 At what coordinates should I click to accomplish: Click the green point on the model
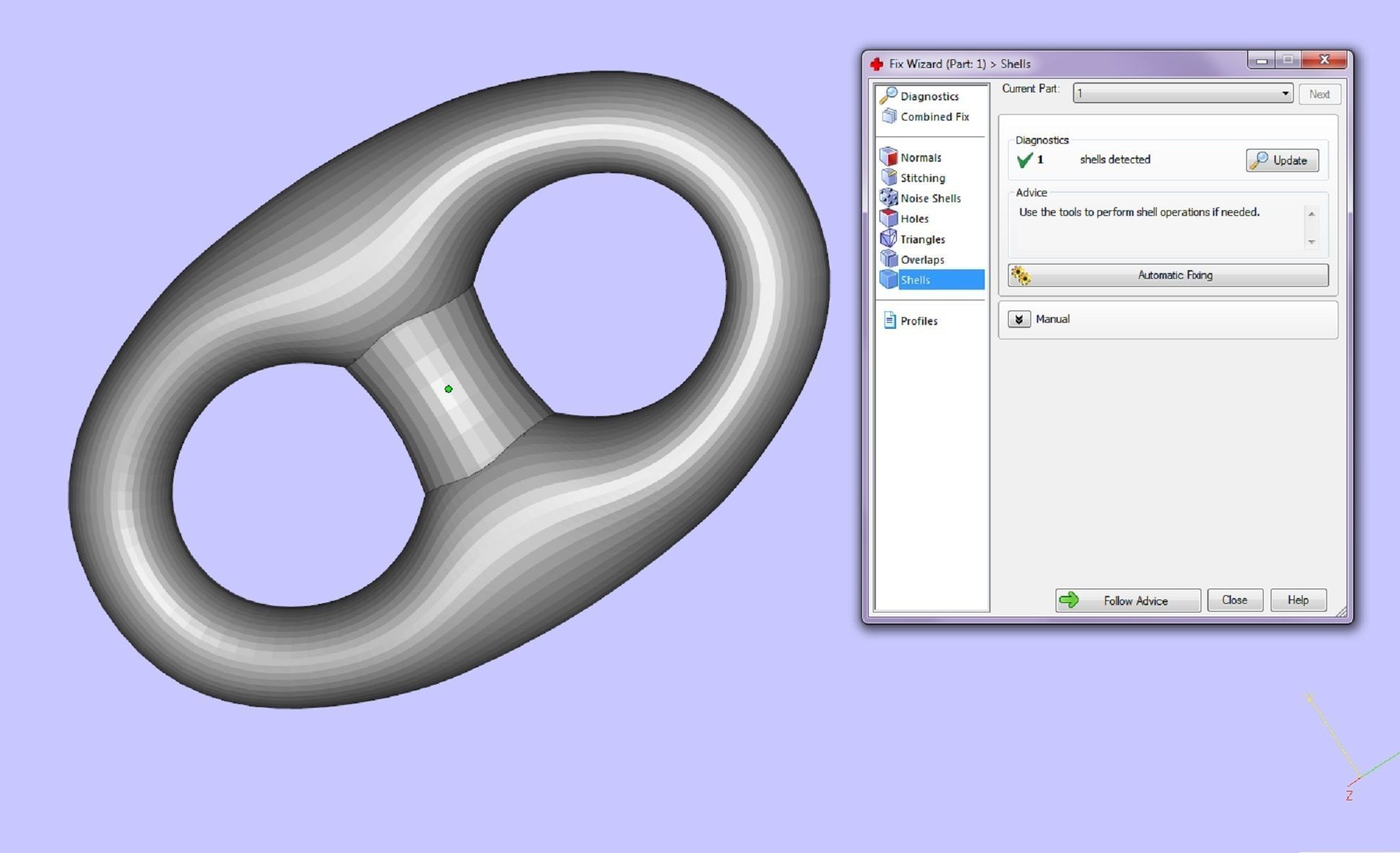coord(448,389)
